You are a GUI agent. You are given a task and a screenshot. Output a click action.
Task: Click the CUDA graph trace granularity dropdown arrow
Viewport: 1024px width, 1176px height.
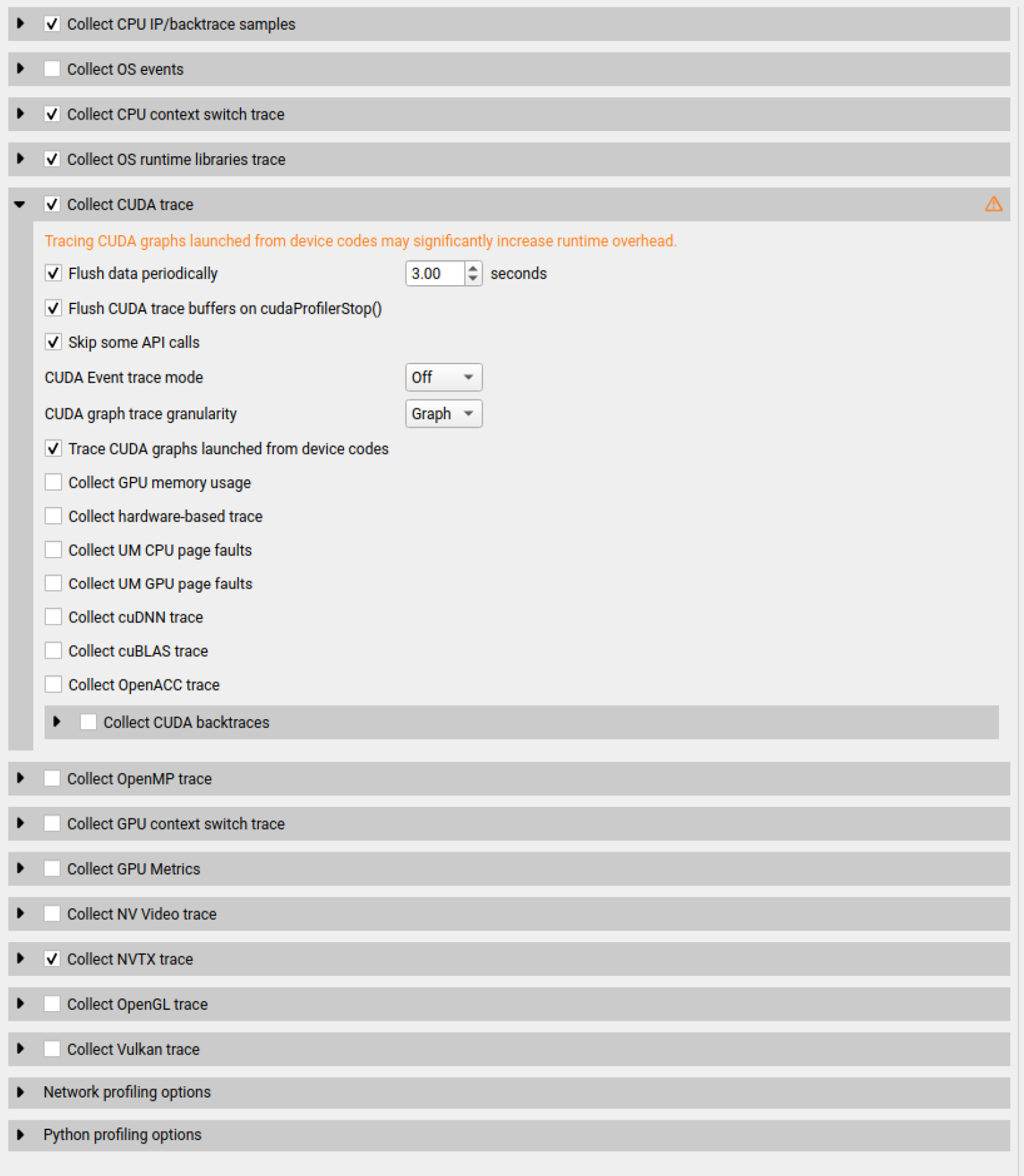coord(468,413)
